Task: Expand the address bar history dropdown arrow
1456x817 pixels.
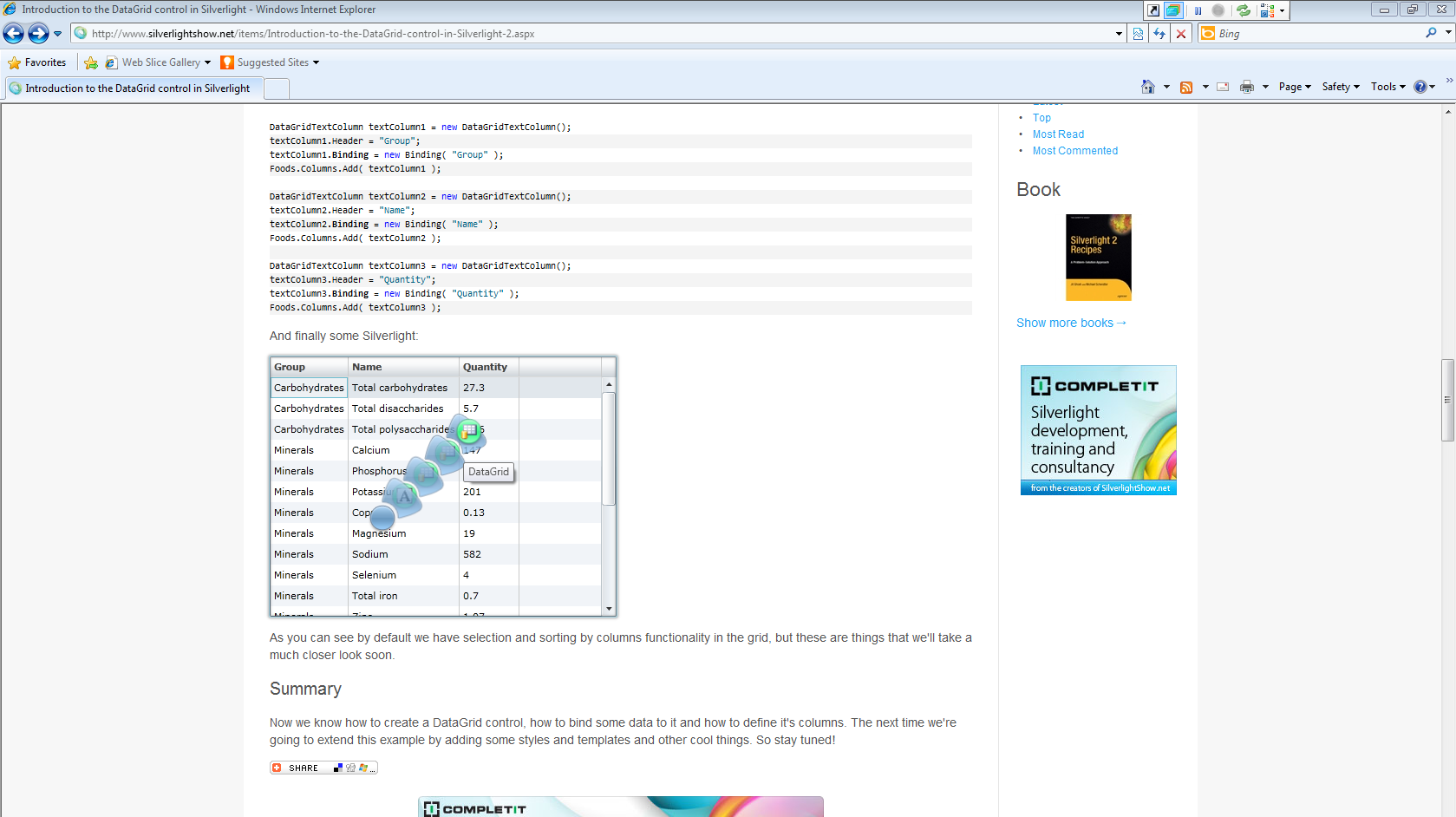Action: (x=1119, y=34)
